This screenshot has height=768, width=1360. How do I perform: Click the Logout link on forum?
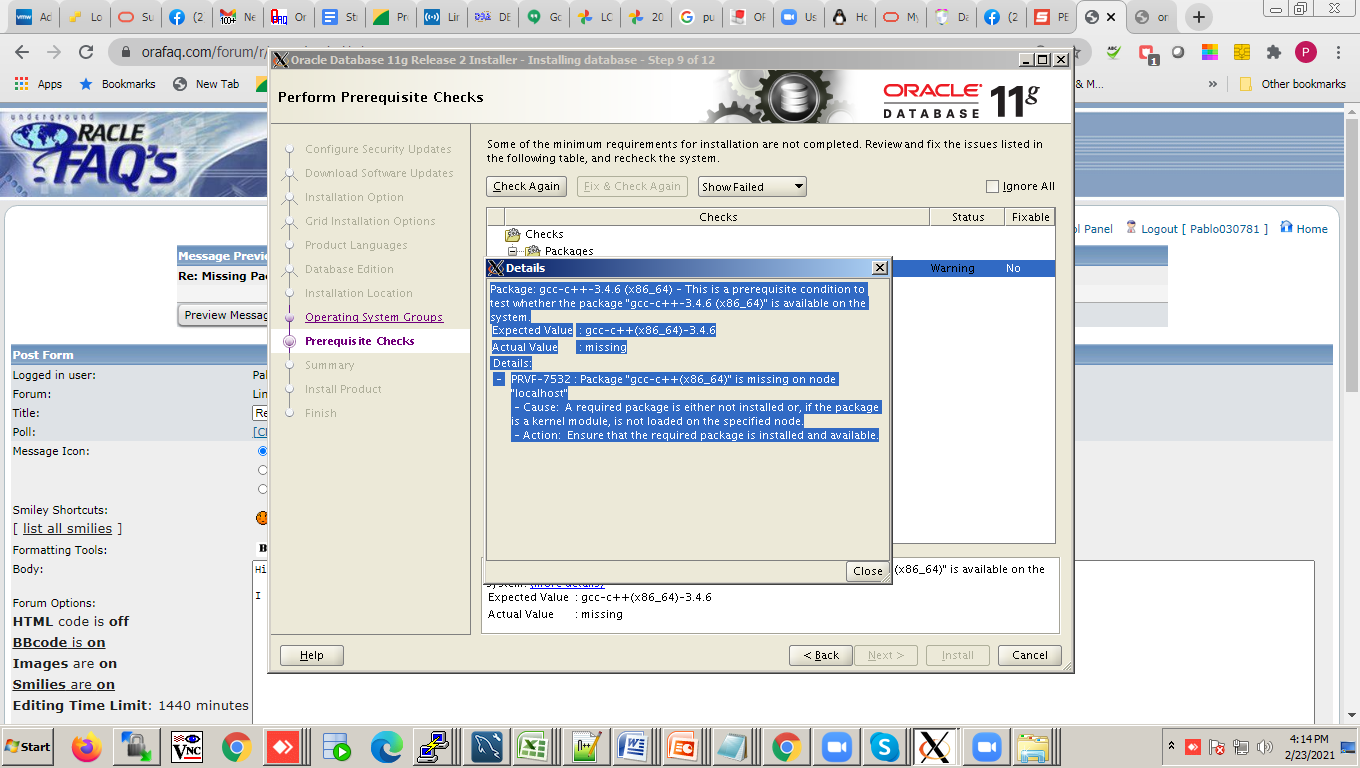[x=1159, y=229]
